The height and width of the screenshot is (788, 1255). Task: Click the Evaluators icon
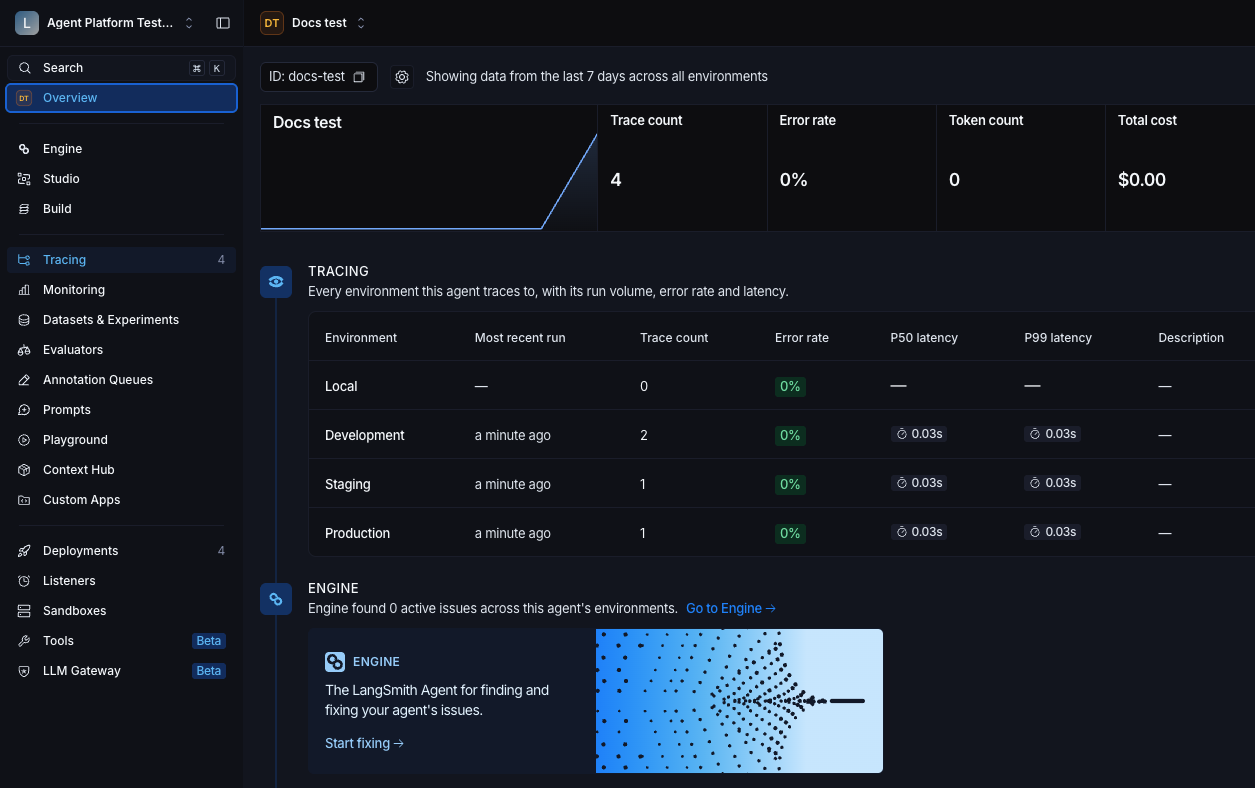(x=24, y=350)
